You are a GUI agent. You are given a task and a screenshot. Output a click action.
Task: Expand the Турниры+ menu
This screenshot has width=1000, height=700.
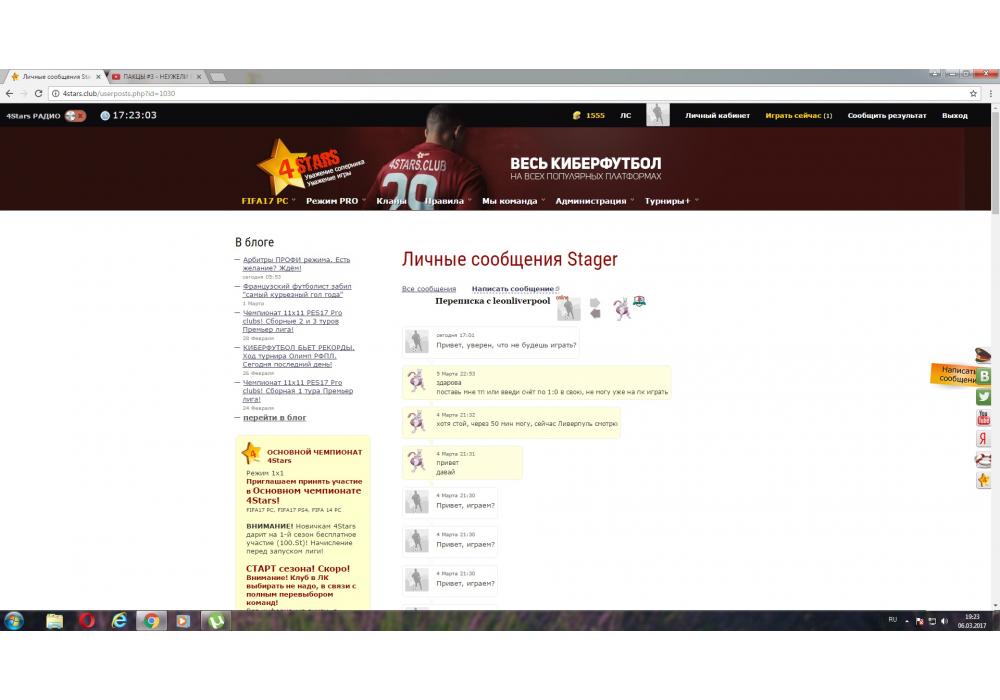(x=672, y=201)
